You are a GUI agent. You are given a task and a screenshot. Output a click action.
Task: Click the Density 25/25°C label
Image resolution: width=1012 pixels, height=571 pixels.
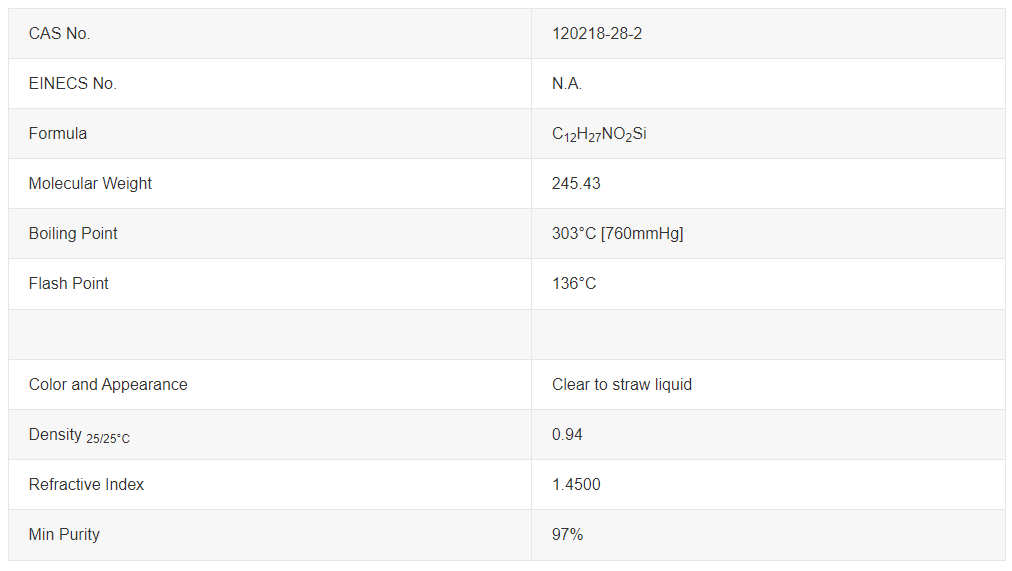(79, 436)
